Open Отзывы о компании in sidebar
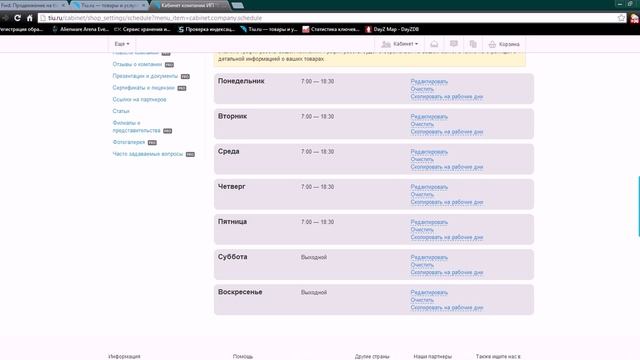The width and height of the screenshot is (640, 360). pos(137,64)
